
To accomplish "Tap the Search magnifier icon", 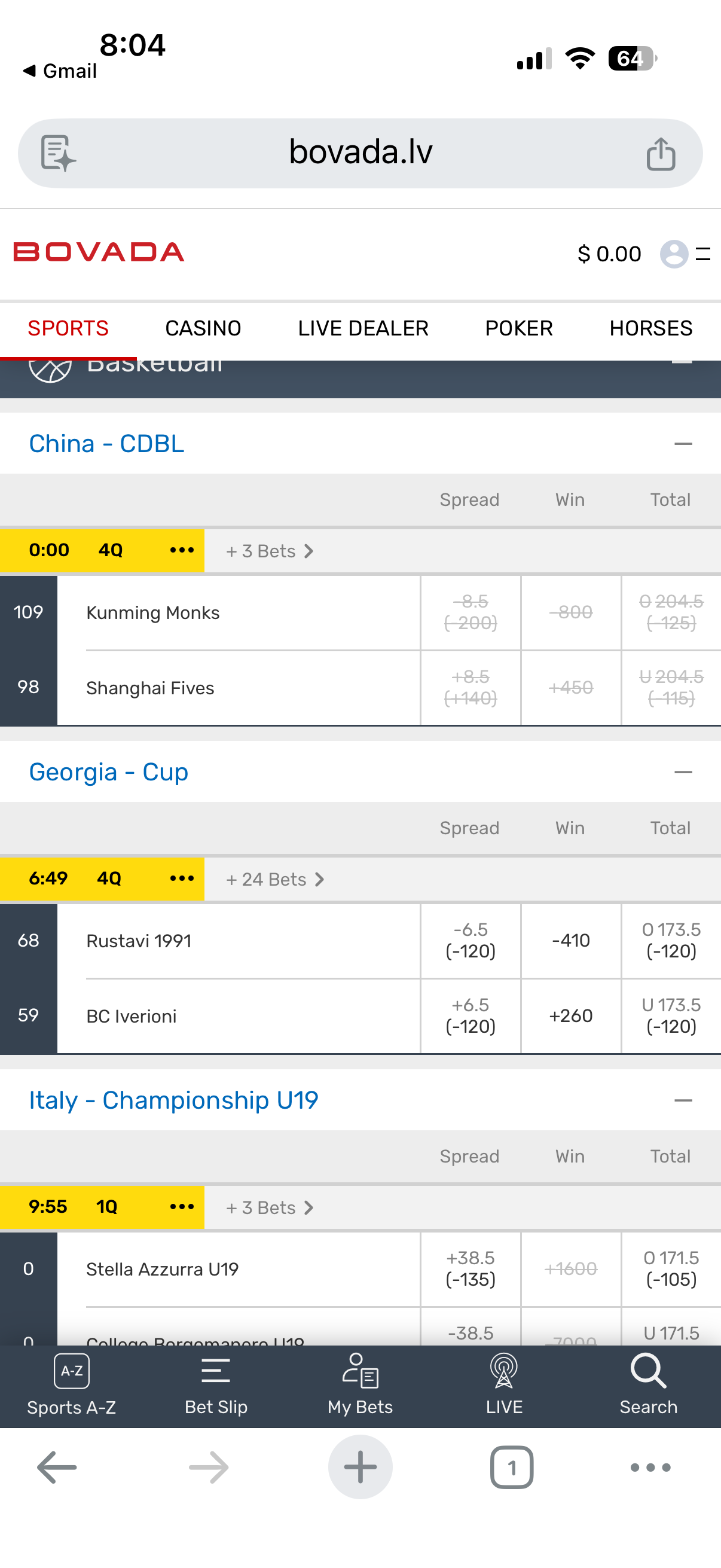I will click(x=648, y=1371).
